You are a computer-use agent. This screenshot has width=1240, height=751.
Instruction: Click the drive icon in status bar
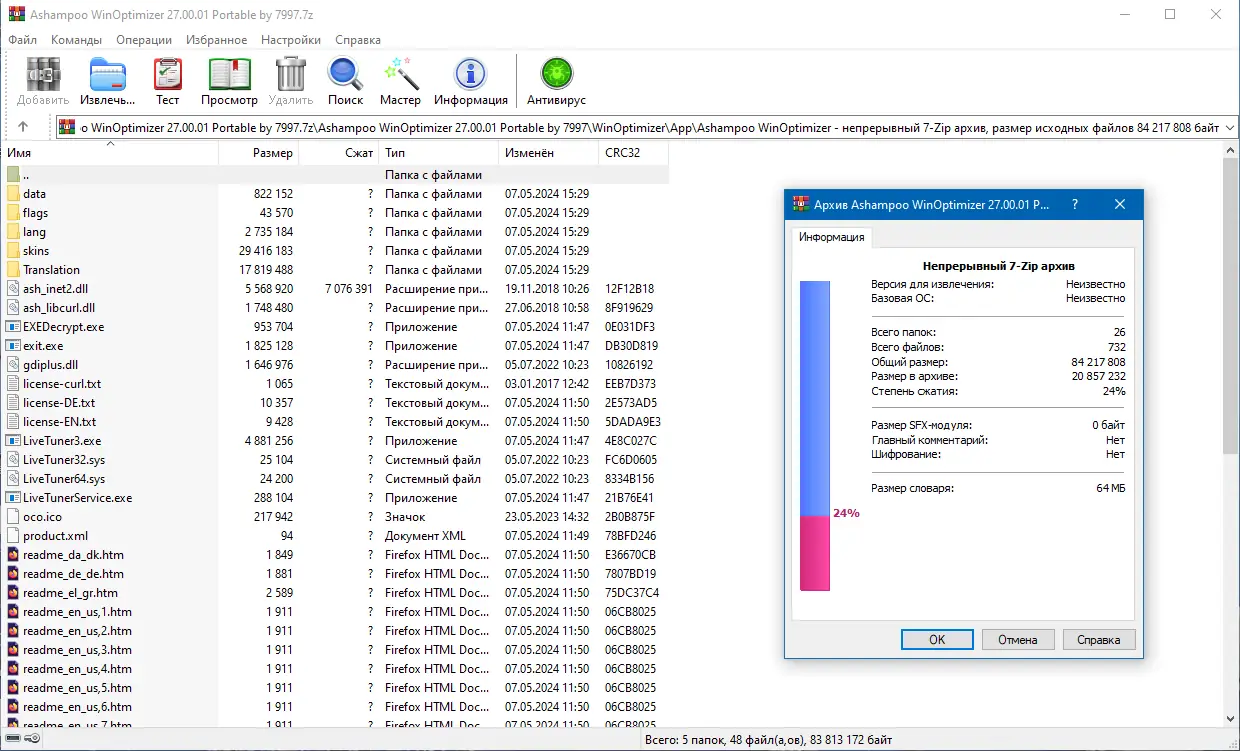tap(14, 739)
